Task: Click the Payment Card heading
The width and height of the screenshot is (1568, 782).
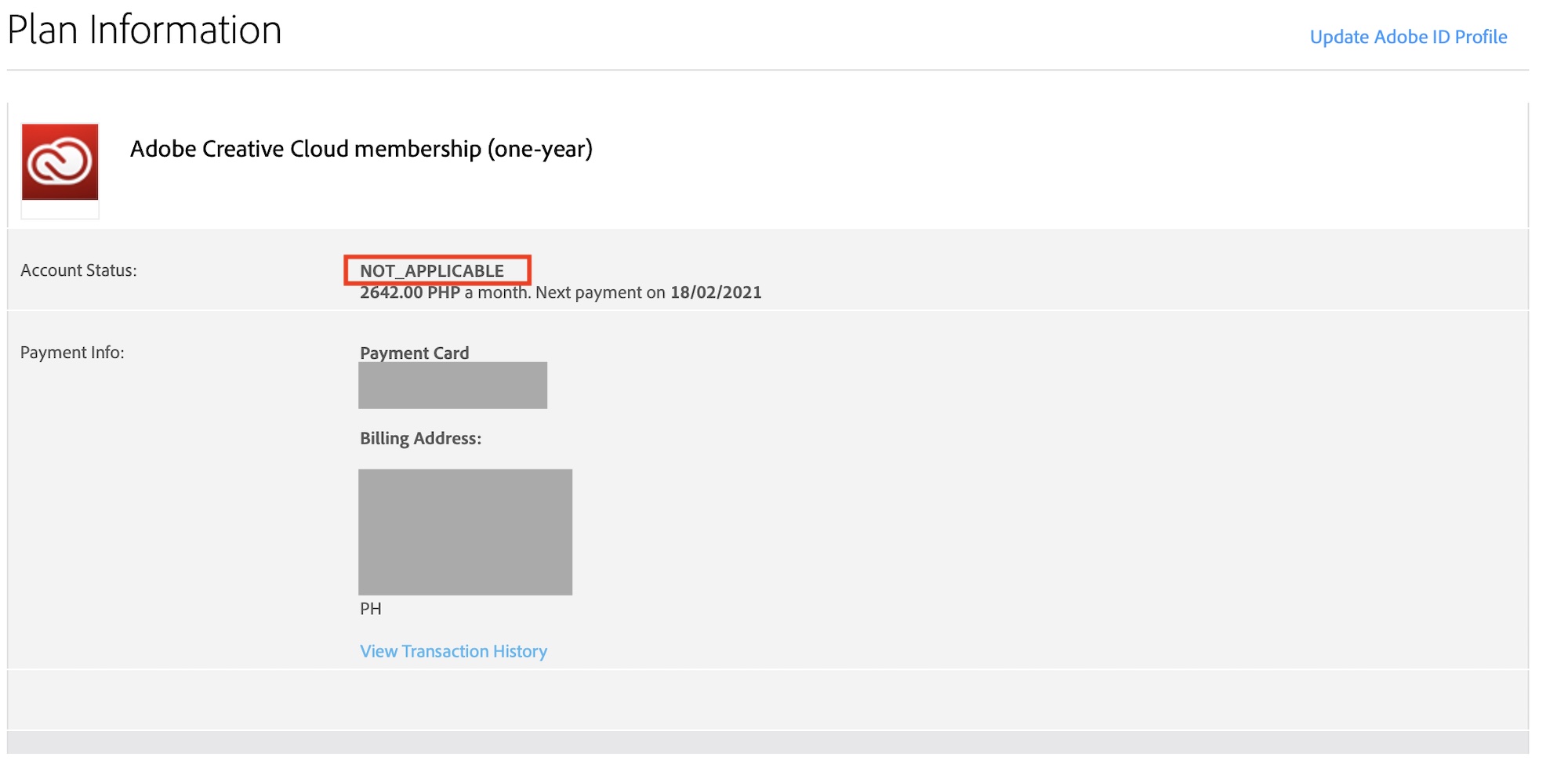Action: (x=414, y=353)
